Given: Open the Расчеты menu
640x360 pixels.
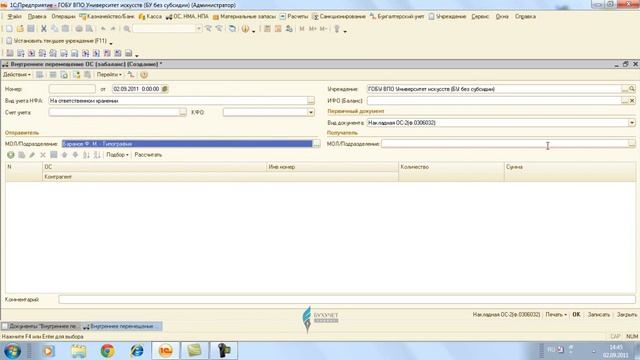Looking at the screenshot, I should [294, 17].
